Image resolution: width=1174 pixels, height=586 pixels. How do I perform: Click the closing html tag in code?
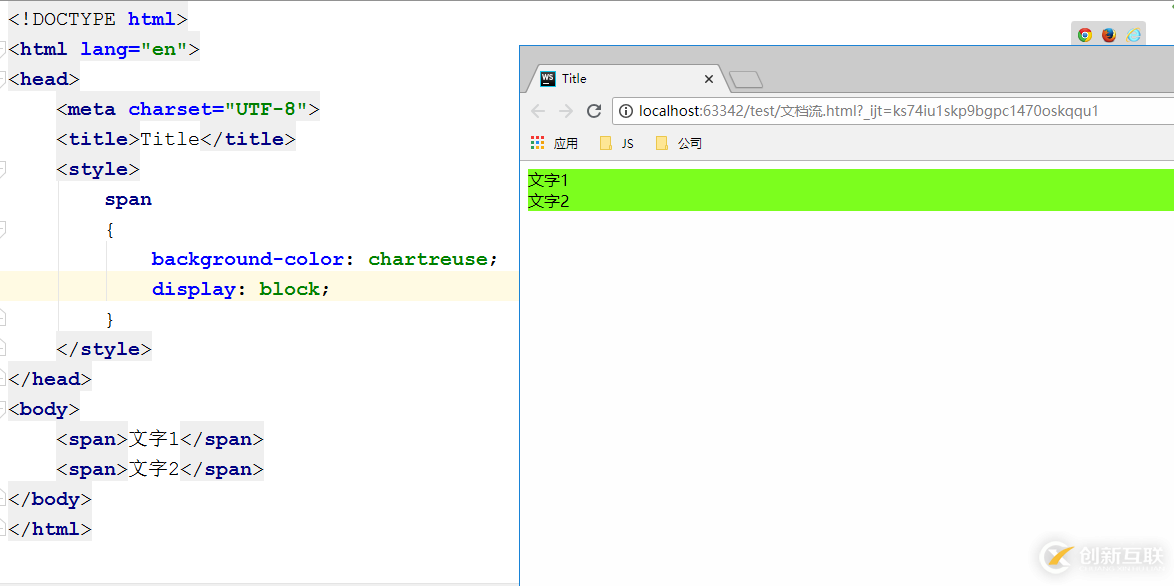[50, 528]
